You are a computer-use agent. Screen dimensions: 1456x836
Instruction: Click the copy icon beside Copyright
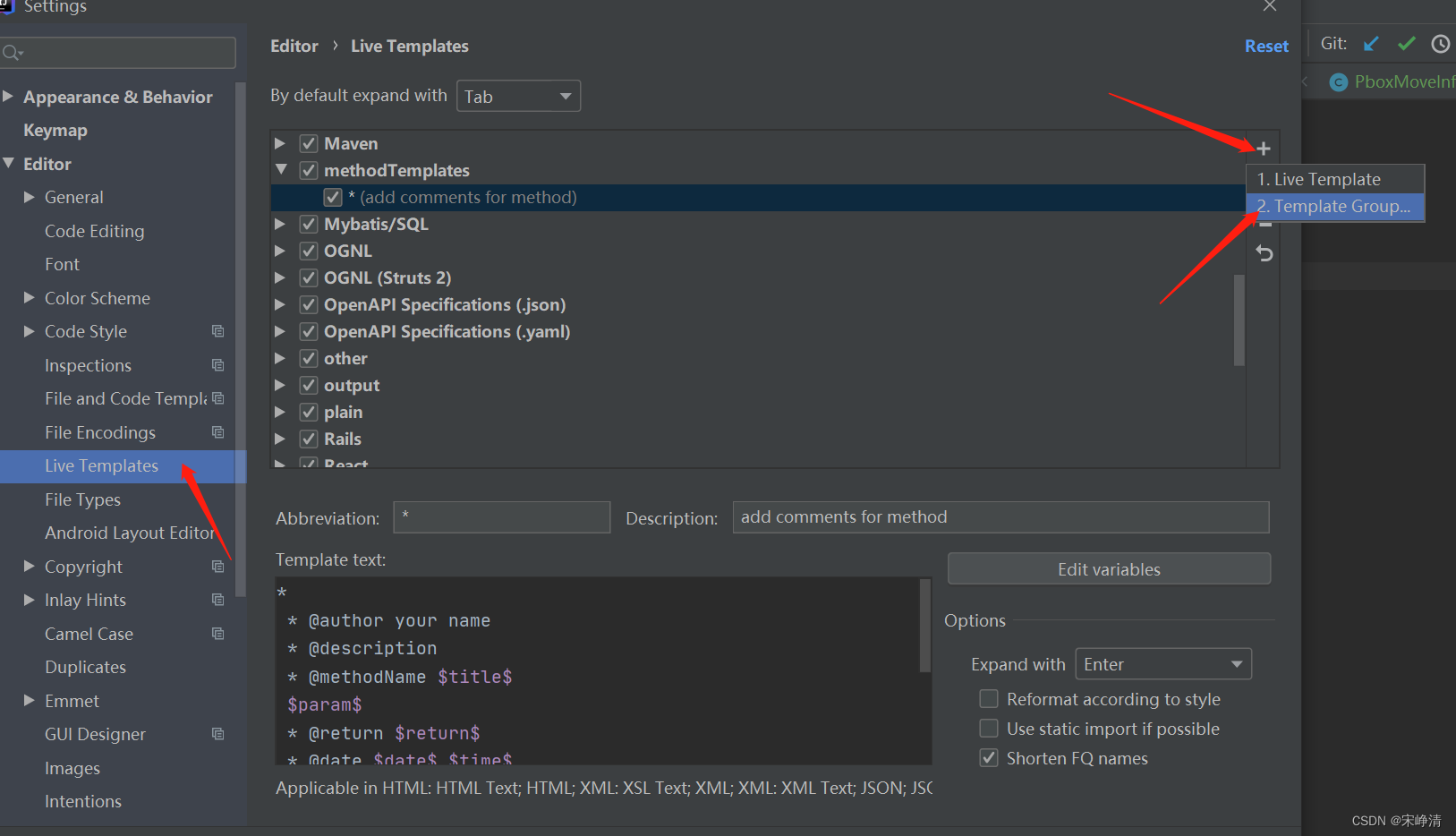pyautogui.click(x=217, y=566)
